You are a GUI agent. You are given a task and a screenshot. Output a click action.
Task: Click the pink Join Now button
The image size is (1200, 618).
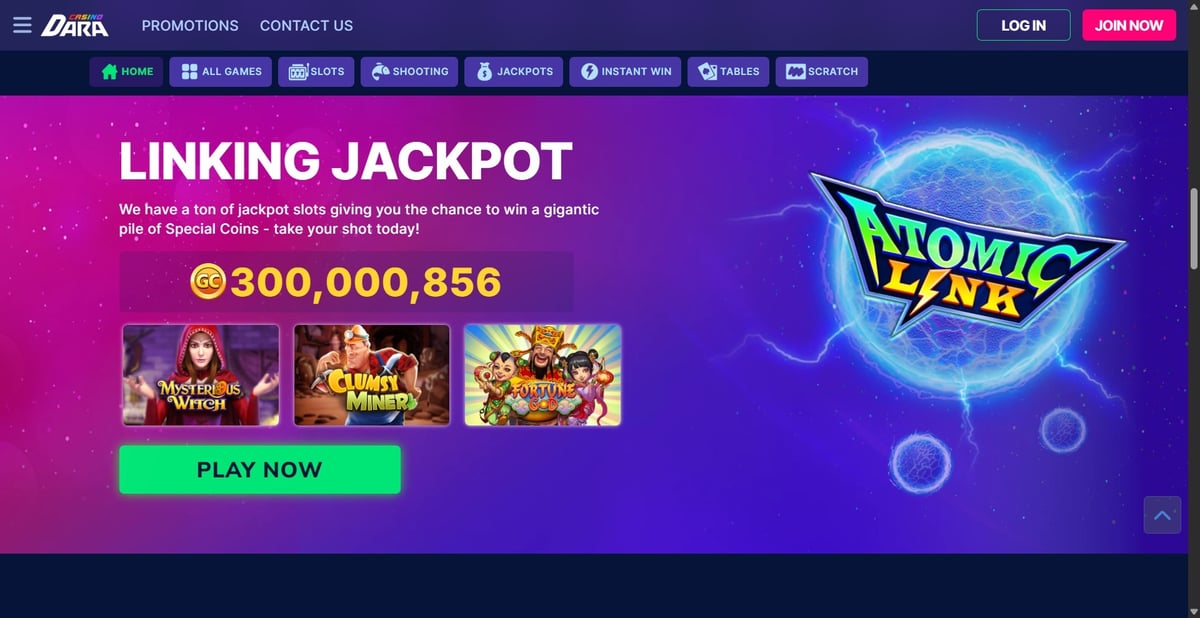click(x=1129, y=25)
